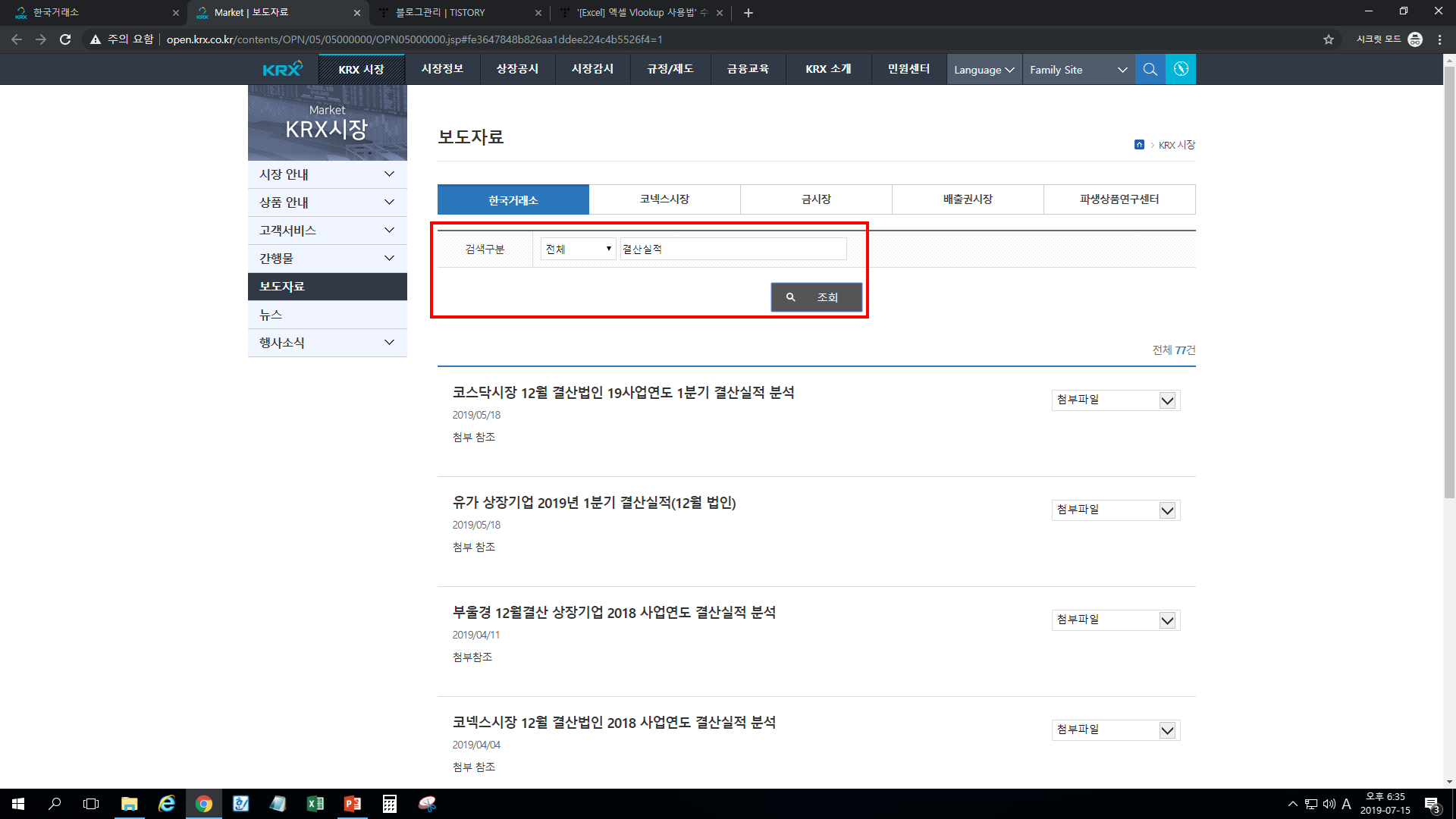
Task: Click the keyword field containing 결산실적
Action: click(733, 249)
